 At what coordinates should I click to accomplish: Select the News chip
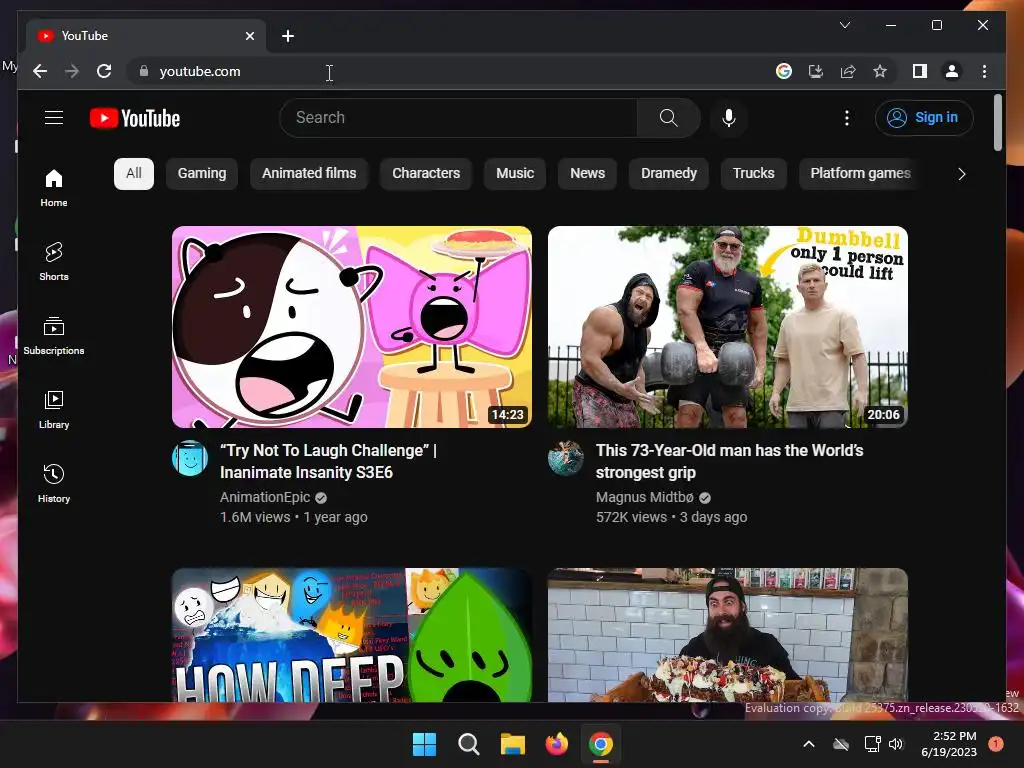tap(587, 173)
